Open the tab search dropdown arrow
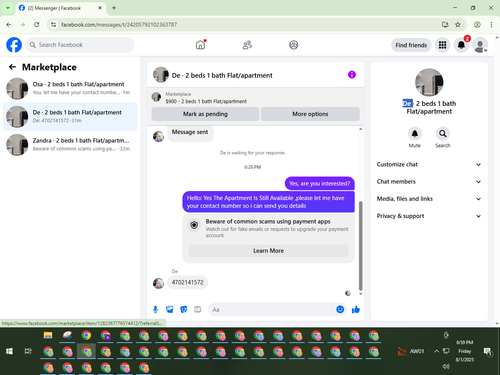Image resolution: width=500 pixels, height=375 pixels. pyautogui.click(x=7, y=8)
